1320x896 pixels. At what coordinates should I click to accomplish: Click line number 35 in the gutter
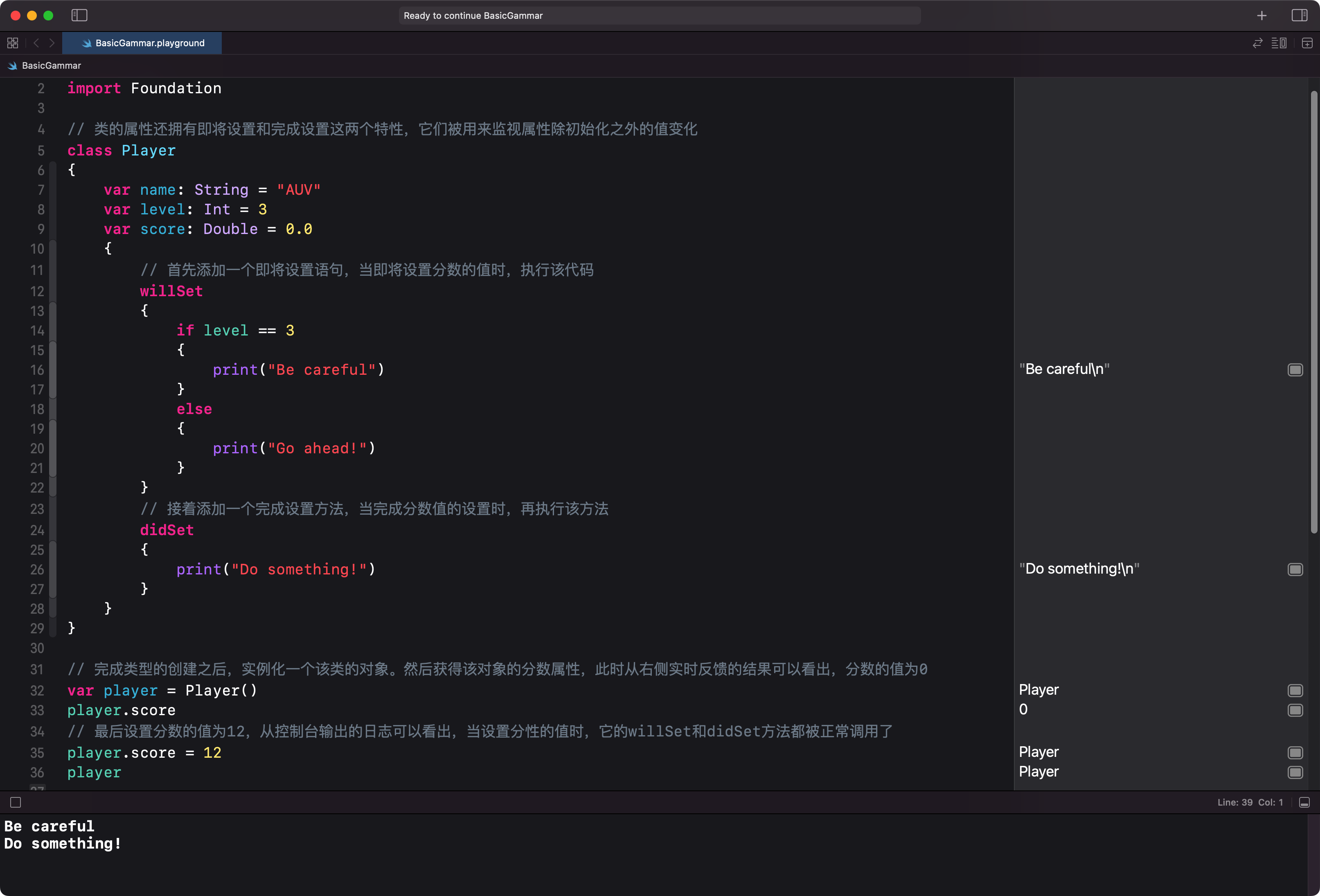coord(37,753)
